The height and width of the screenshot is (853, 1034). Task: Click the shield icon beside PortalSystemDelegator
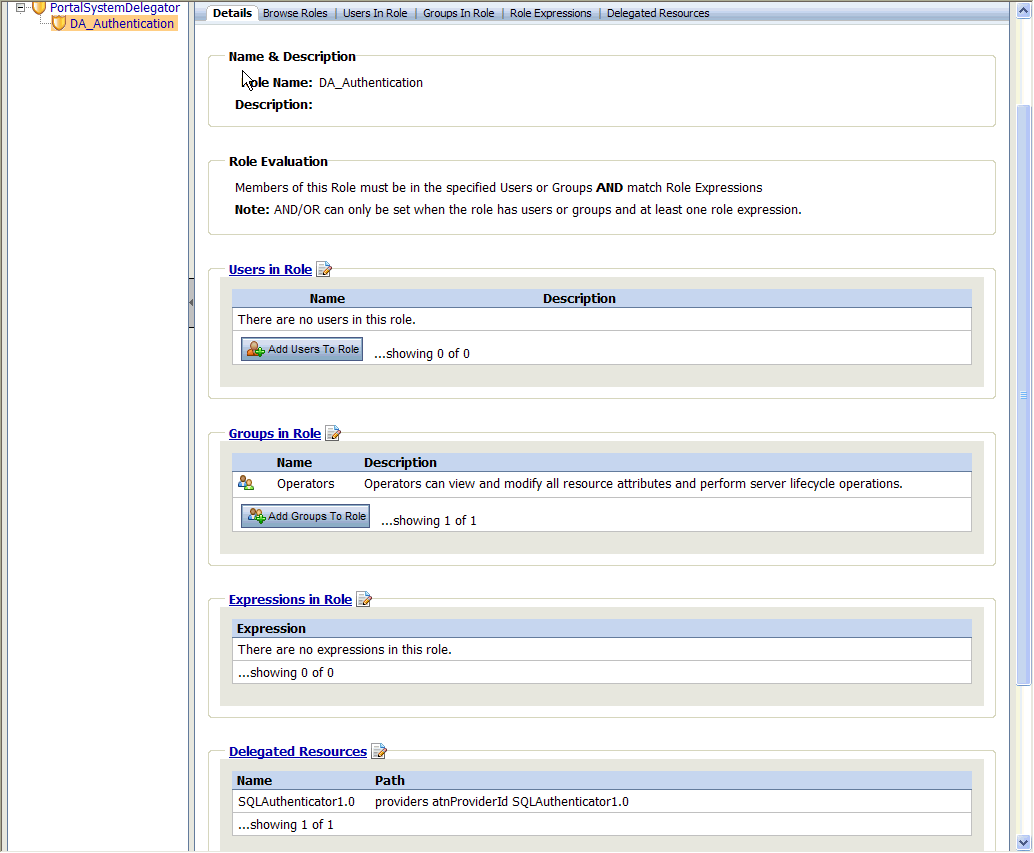(x=37, y=7)
